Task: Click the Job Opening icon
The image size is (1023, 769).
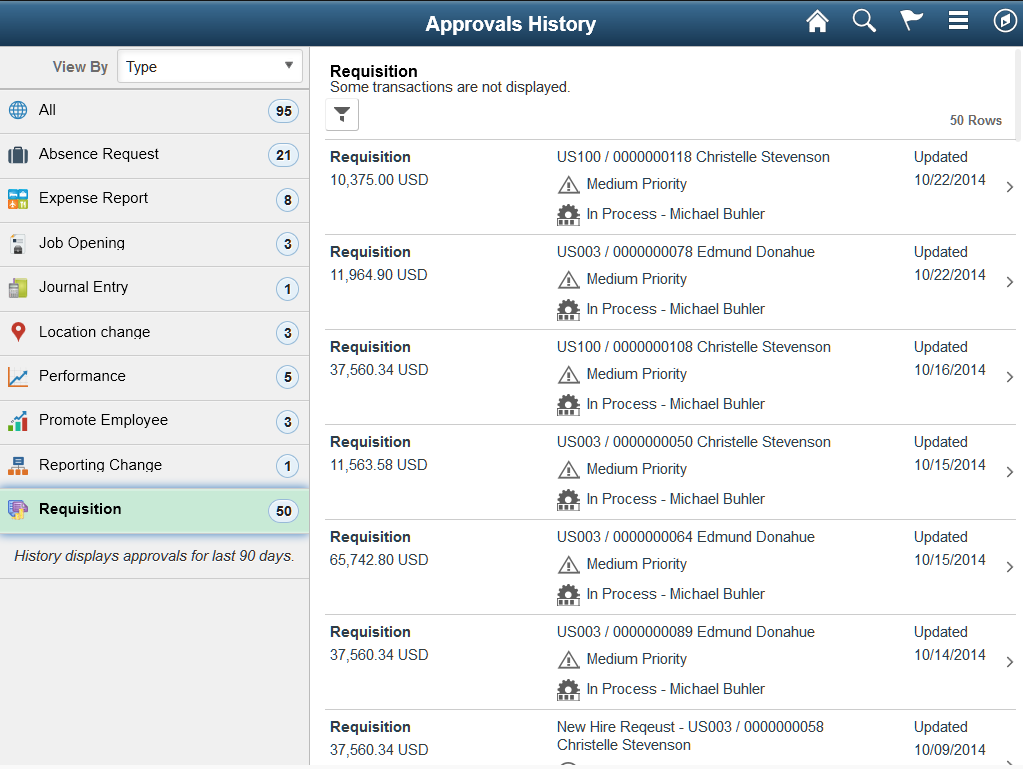Action: (18, 244)
